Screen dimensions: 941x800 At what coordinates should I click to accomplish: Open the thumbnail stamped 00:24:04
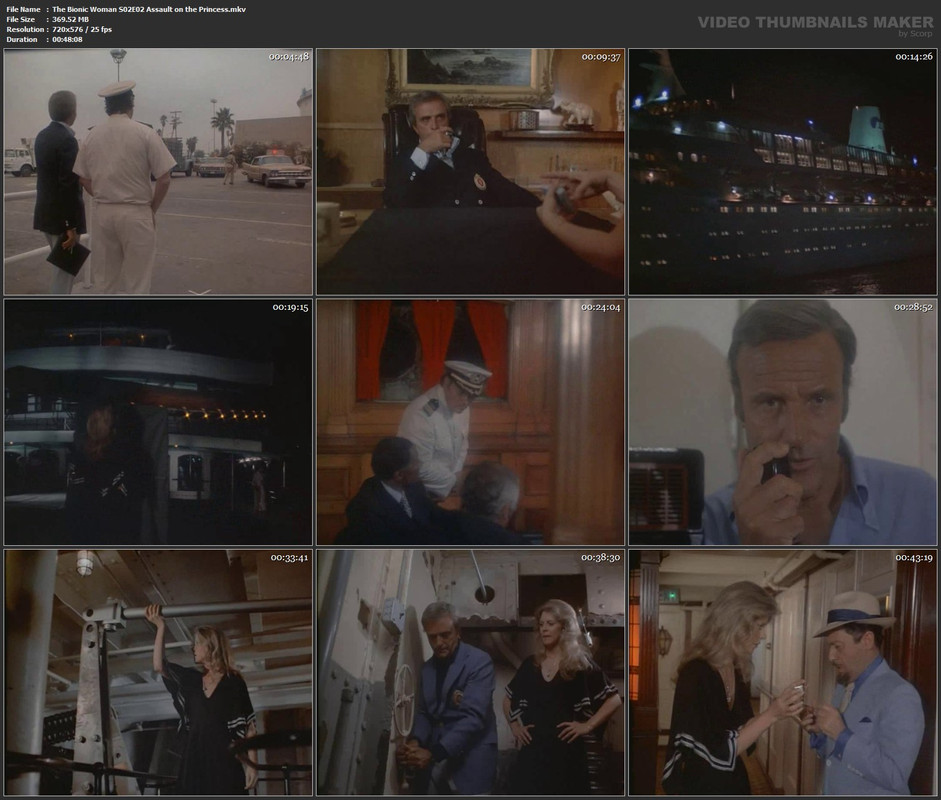click(470, 422)
